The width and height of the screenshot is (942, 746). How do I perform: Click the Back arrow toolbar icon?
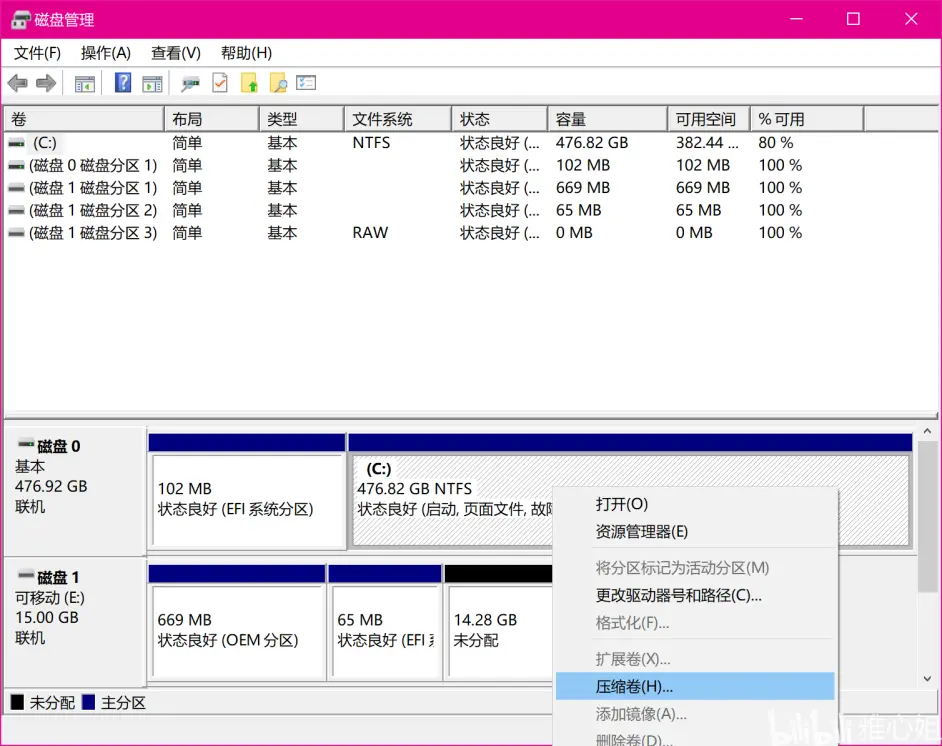point(18,83)
